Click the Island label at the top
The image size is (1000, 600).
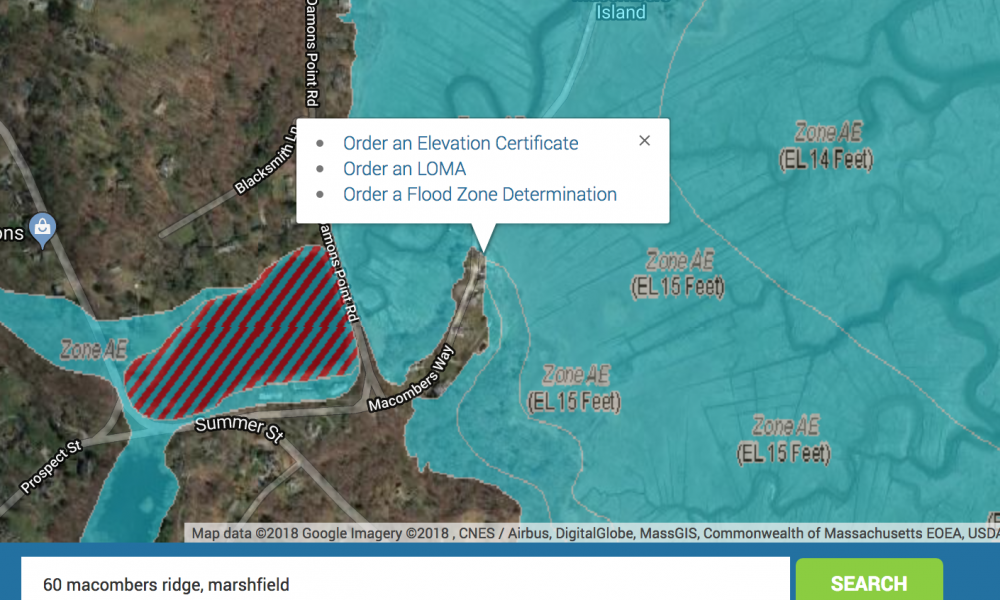pyautogui.click(x=619, y=12)
